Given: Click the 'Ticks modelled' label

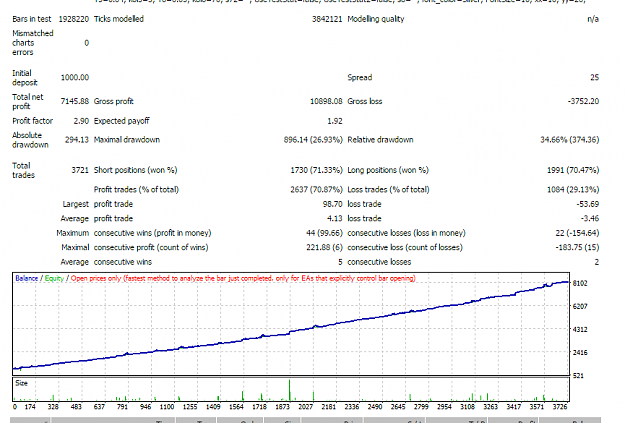Looking at the screenshot, I should coord(119,19).
